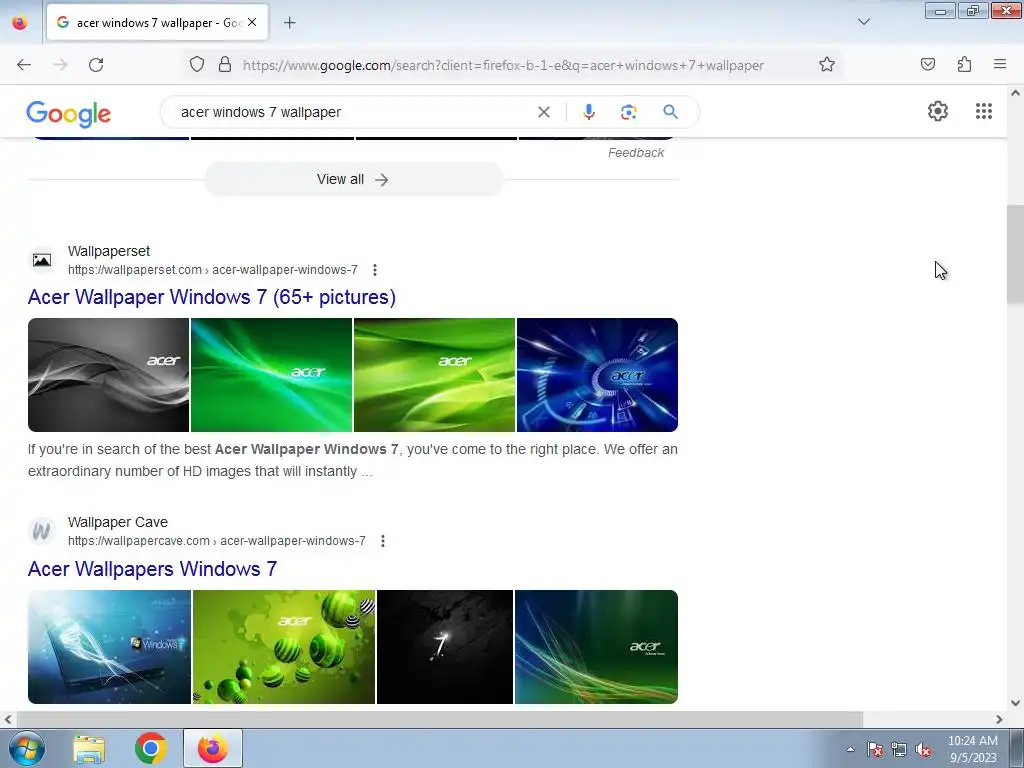Viewport: 1024px width, 768px height.
Task: Open the Wallpaper Cave result options menu
Action: coord(383,541)
